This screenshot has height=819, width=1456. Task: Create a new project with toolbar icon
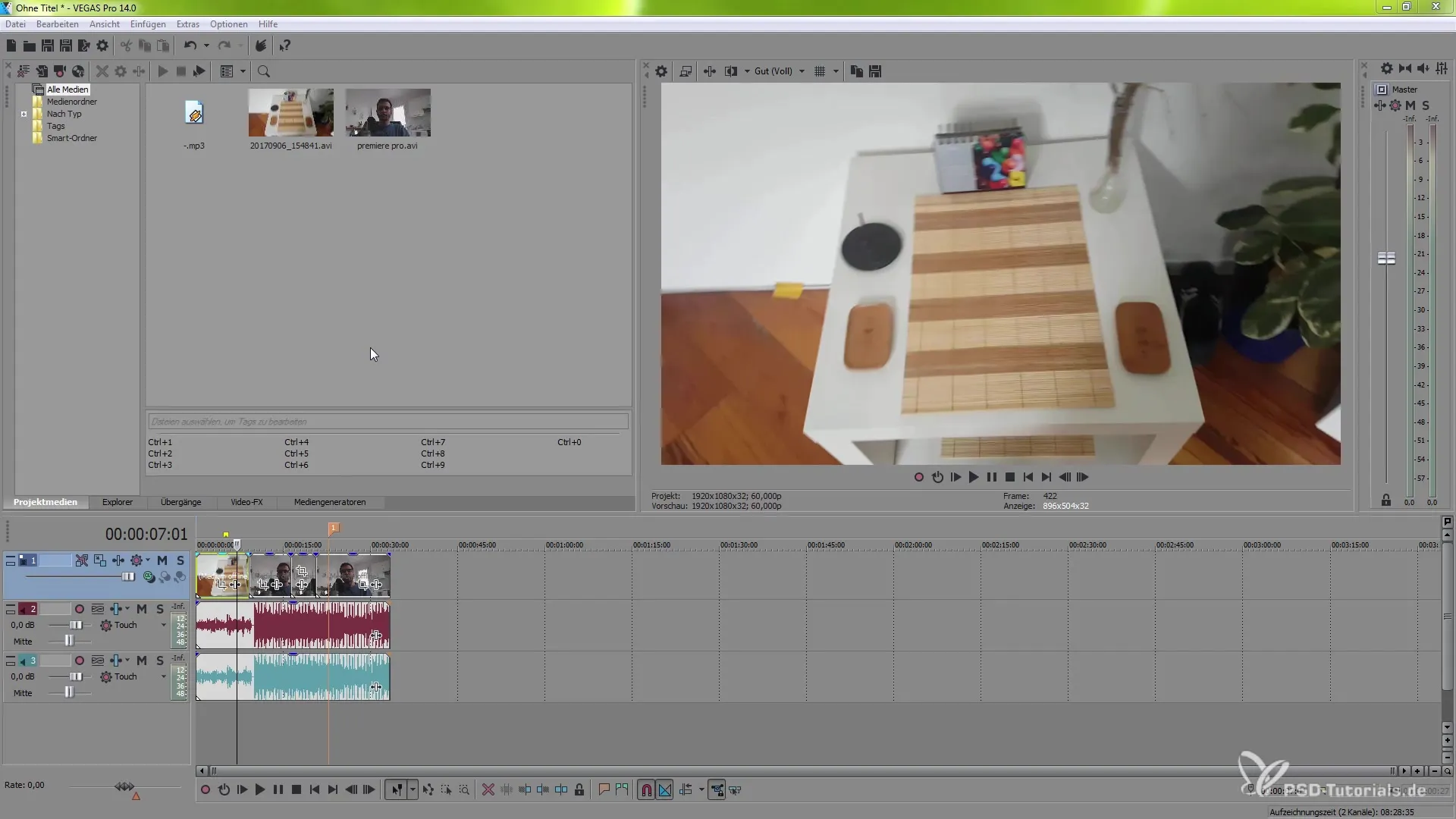click(11, 46)
